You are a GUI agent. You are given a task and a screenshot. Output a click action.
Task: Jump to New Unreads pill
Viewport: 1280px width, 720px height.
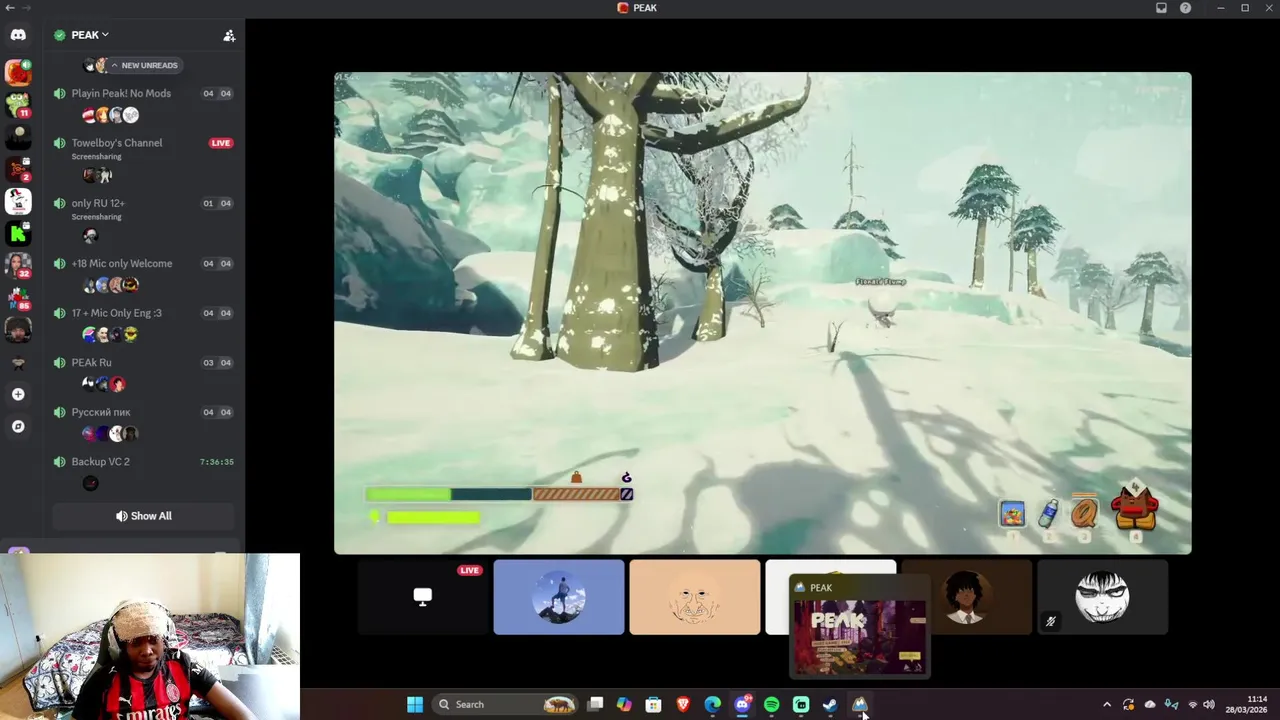tap(144, 65)
